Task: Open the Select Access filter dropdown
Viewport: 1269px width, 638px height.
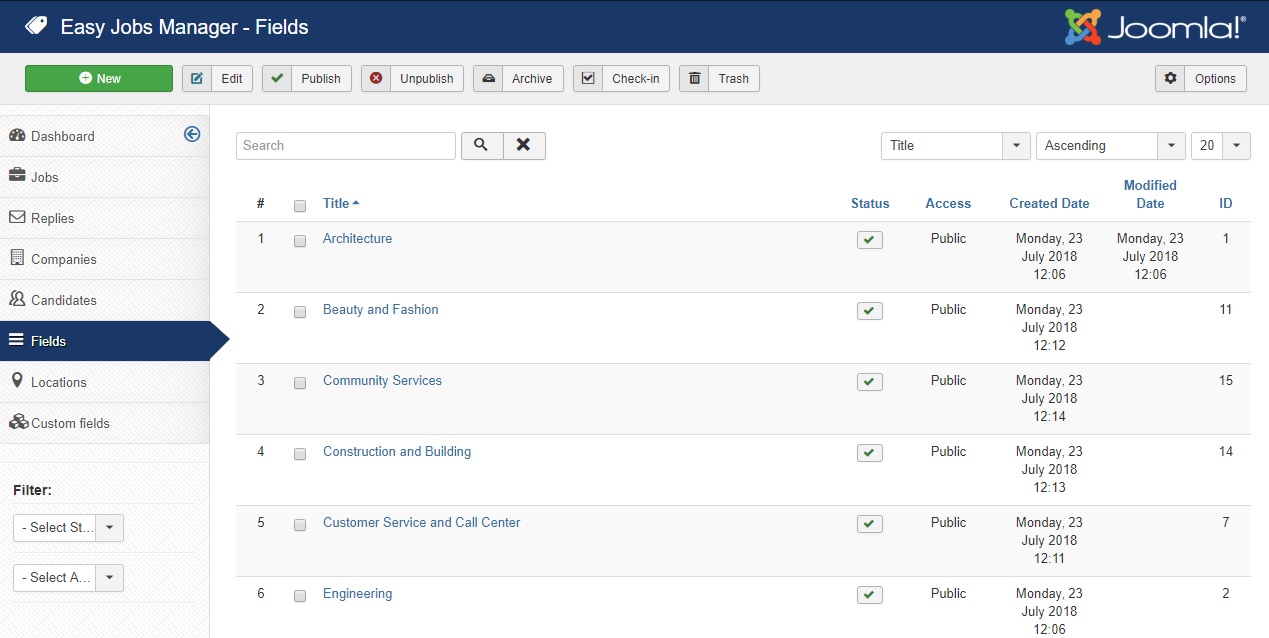Action: 68,578
